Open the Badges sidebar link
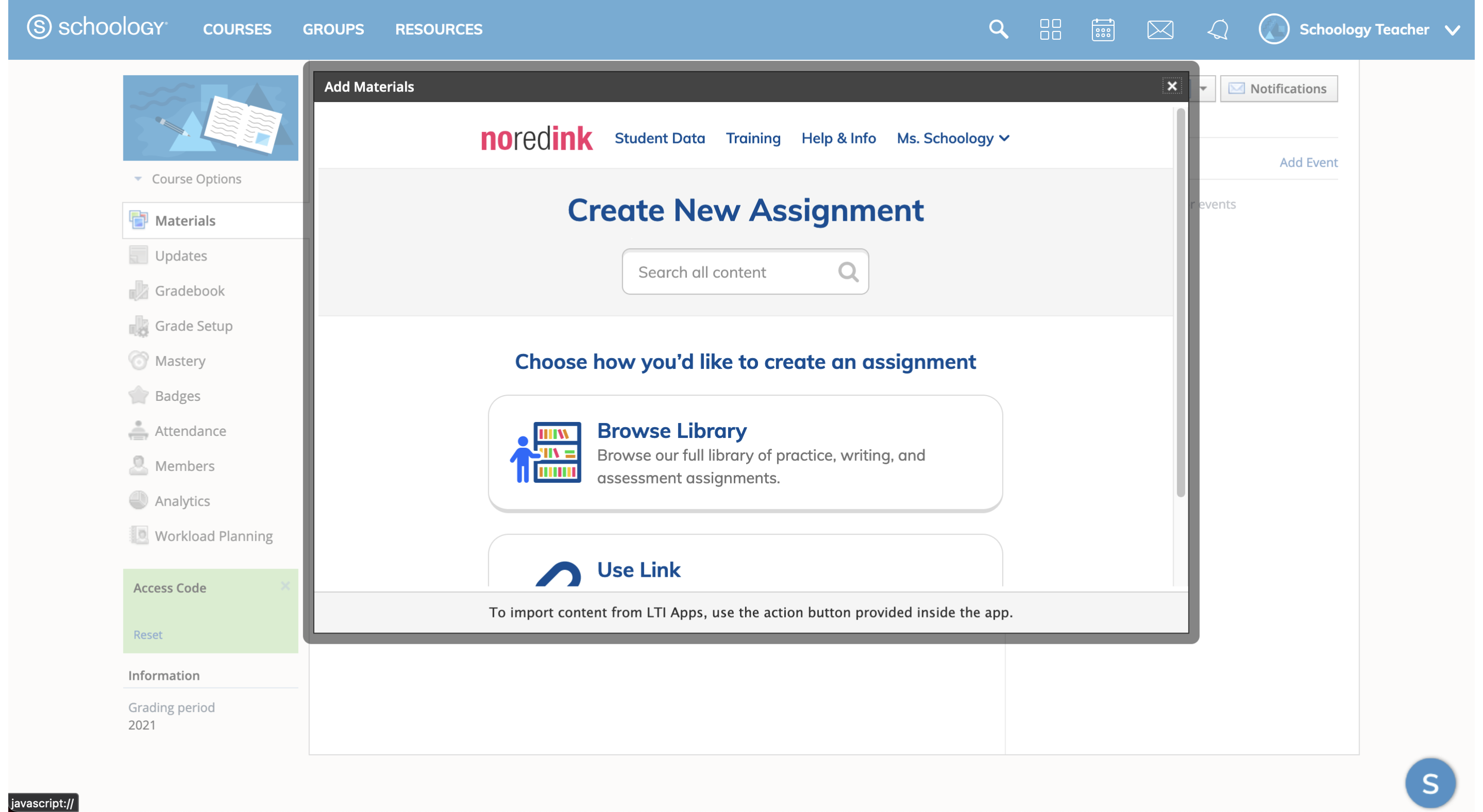 coord(178,396)
